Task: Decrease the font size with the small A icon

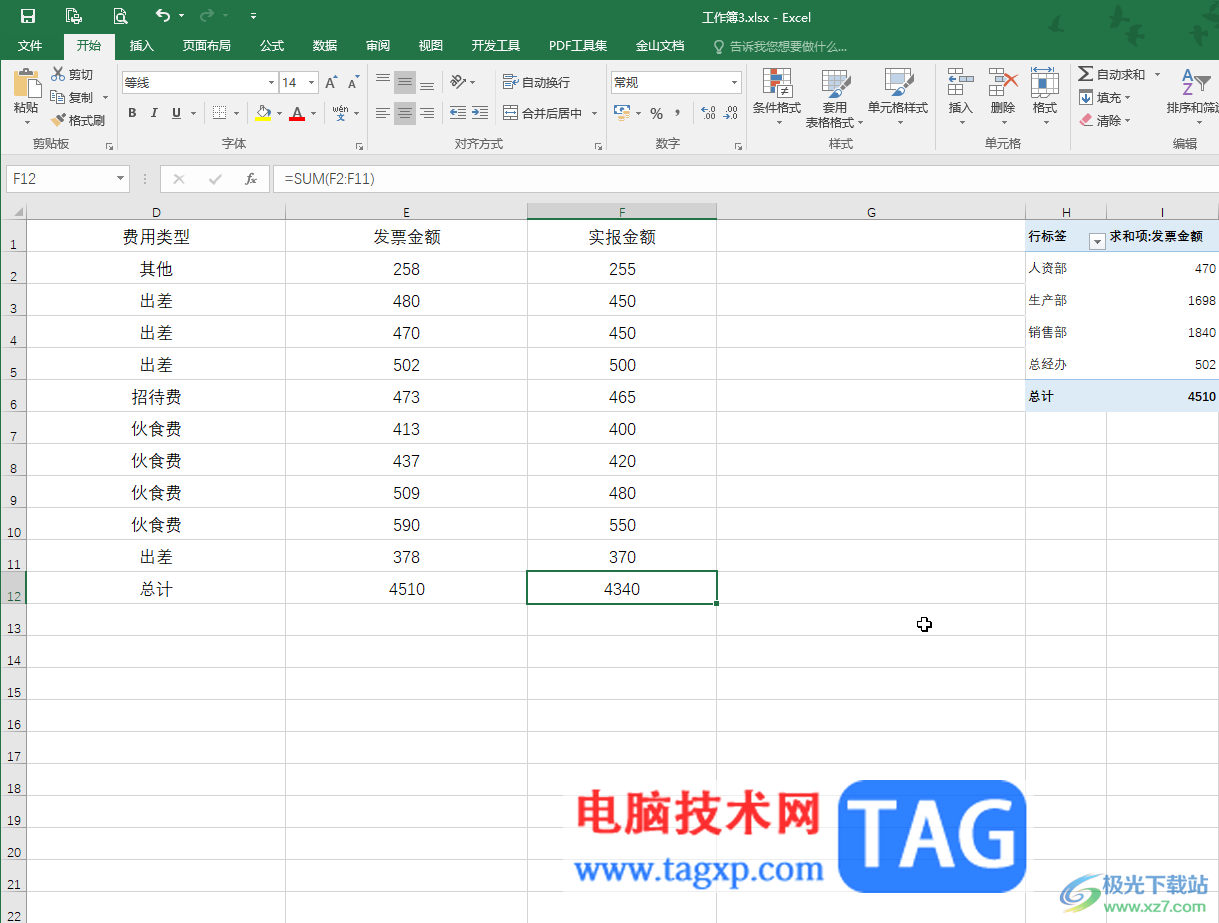Action: coord(353,83)
